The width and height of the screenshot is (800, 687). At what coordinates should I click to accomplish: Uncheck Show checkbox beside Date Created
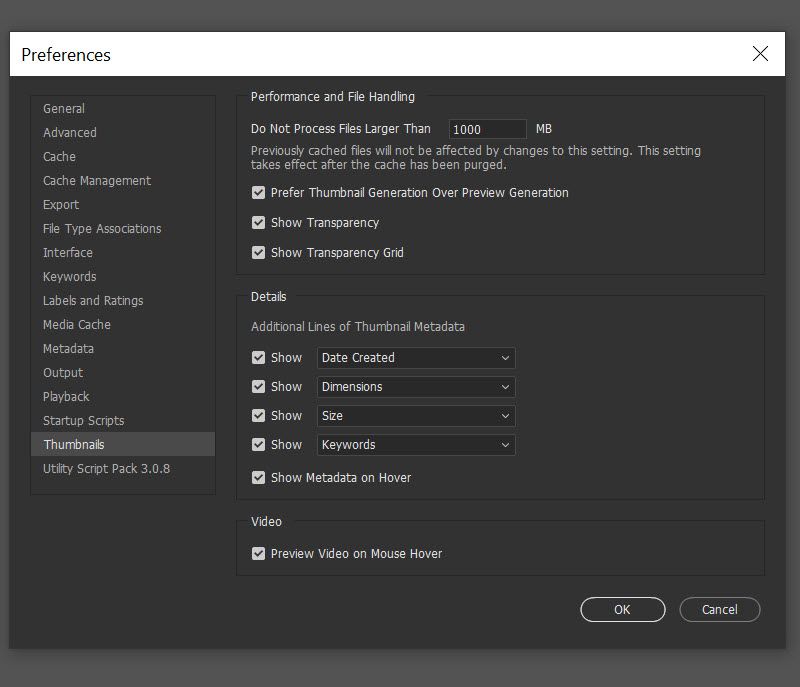click(x=259, y=358)
